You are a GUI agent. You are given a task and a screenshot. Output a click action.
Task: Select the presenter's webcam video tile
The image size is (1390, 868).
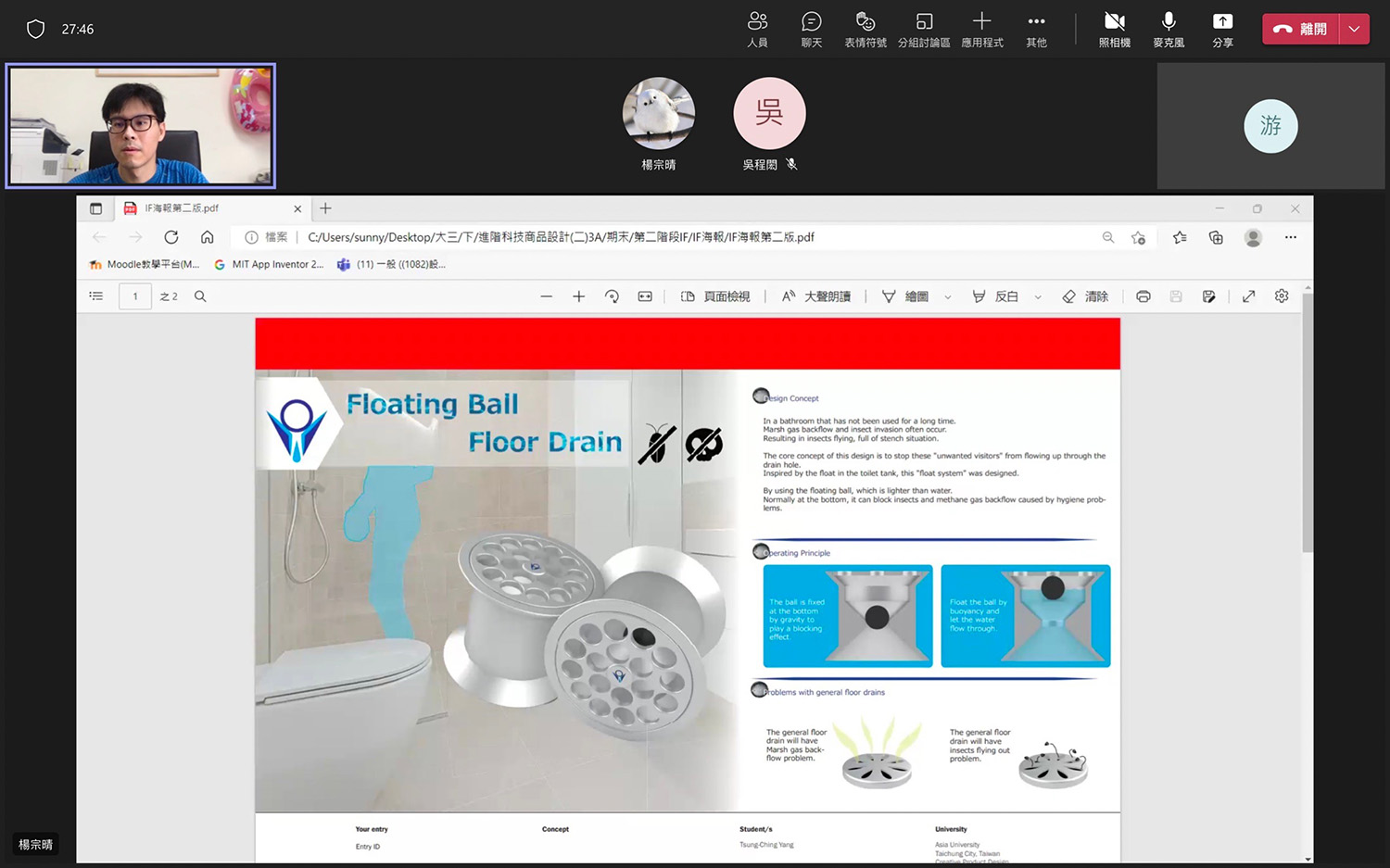pyautogui.click(x=141, y=125)
